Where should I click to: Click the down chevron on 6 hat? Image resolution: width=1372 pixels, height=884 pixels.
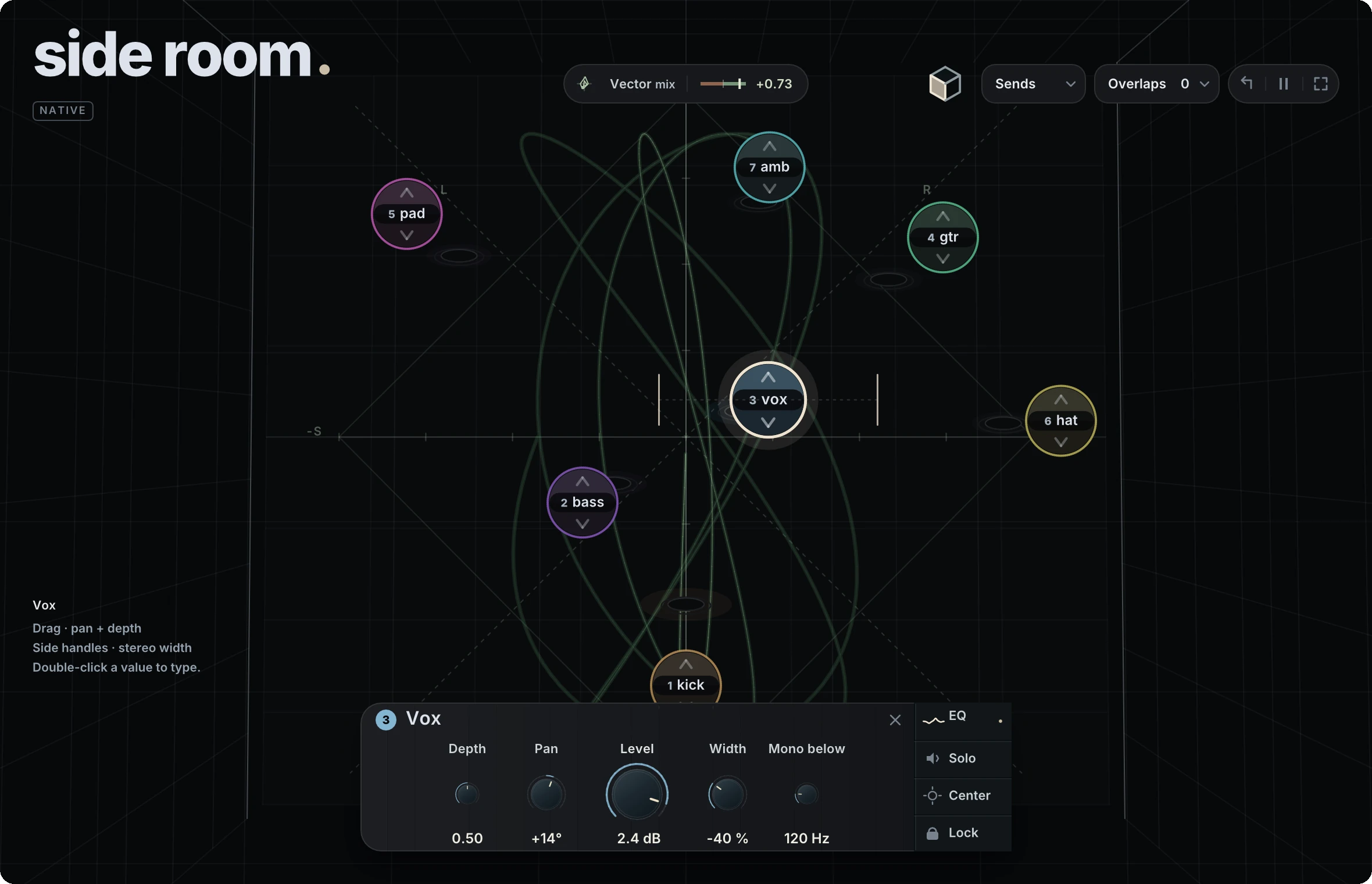point(1061,442)
